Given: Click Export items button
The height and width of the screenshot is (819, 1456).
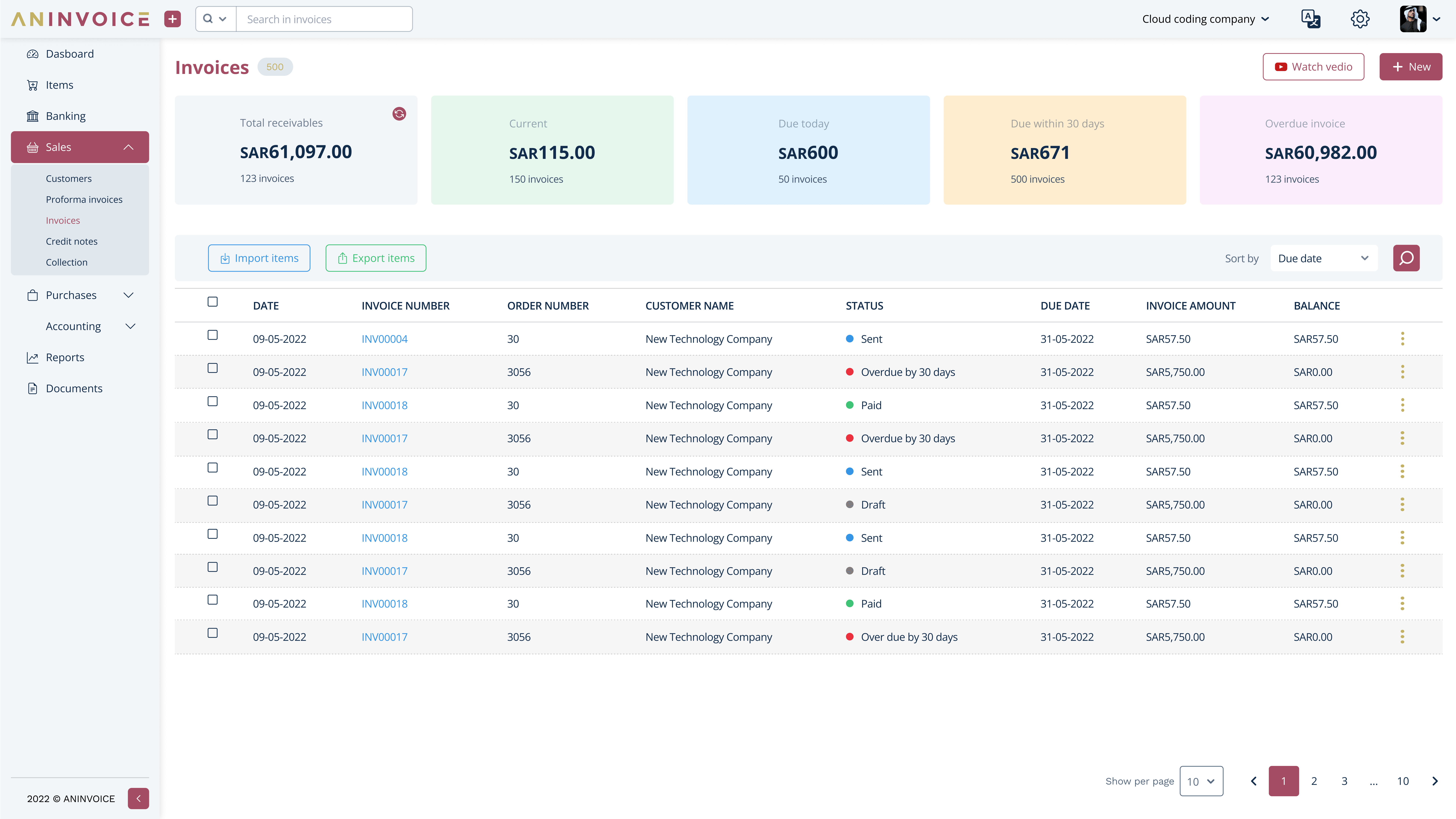Looking at the screenshot, I should [376, 258].
